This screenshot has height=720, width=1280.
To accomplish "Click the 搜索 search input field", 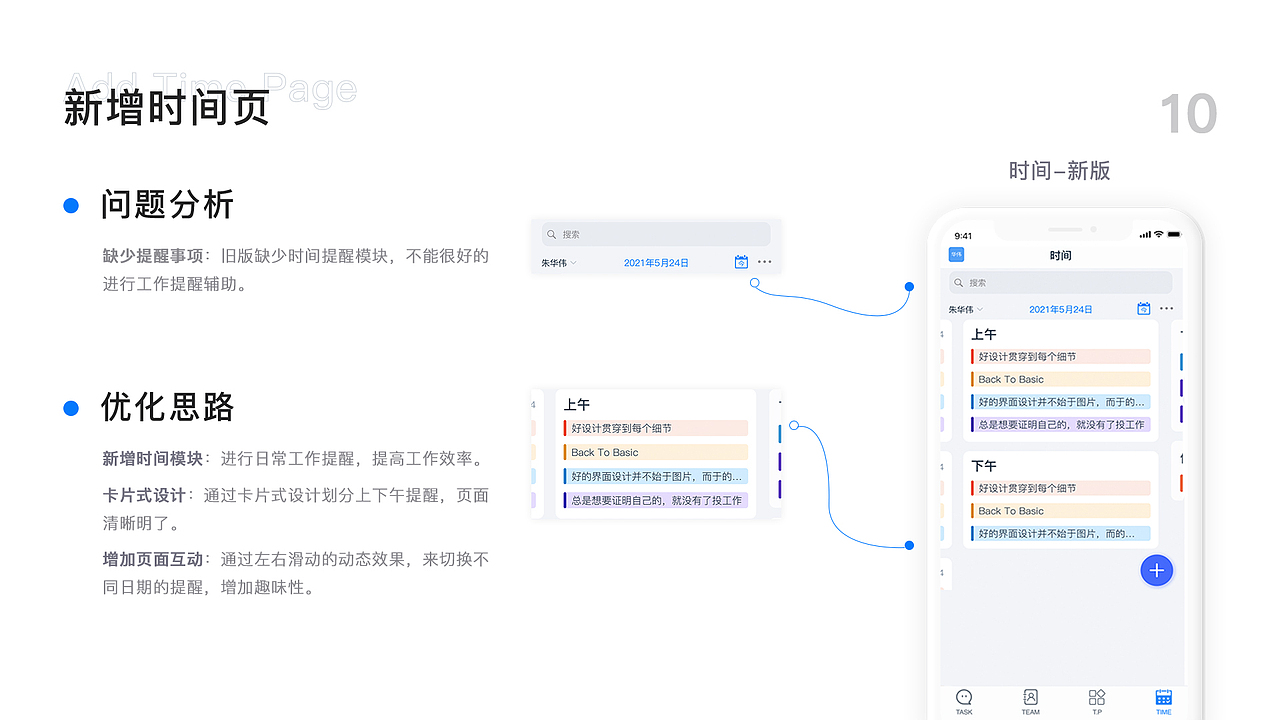I will tap(1060, 282).
